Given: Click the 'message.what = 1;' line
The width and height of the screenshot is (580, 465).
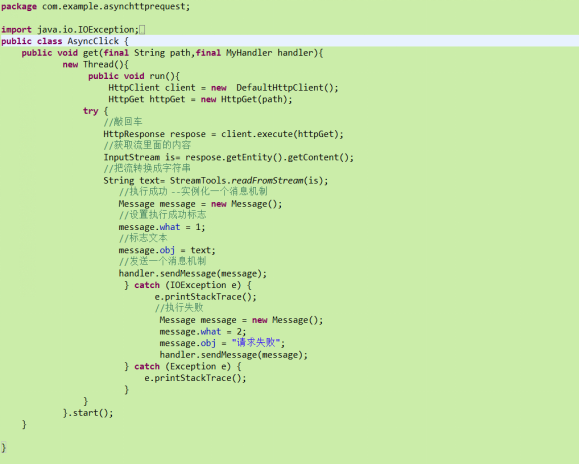Looking at the screenshot, I should (x=162, y=227).
